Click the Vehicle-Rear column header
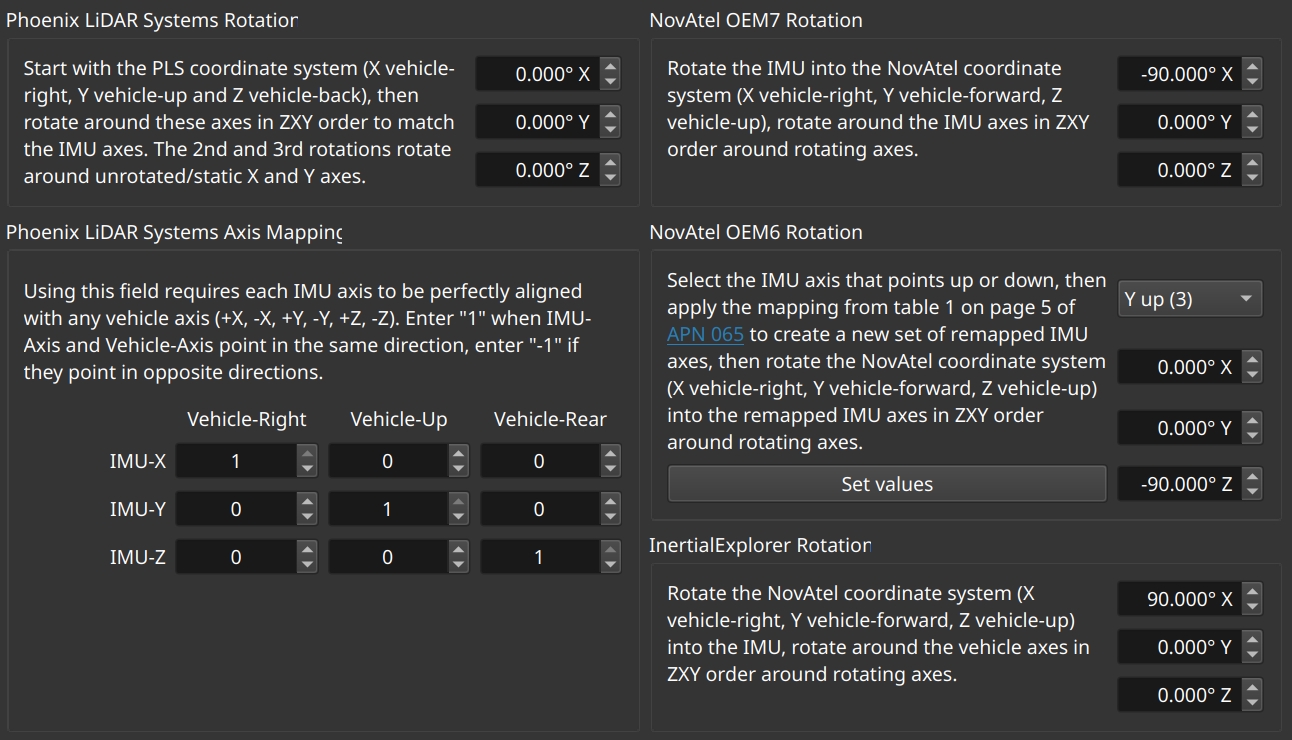 coord(550,420)
